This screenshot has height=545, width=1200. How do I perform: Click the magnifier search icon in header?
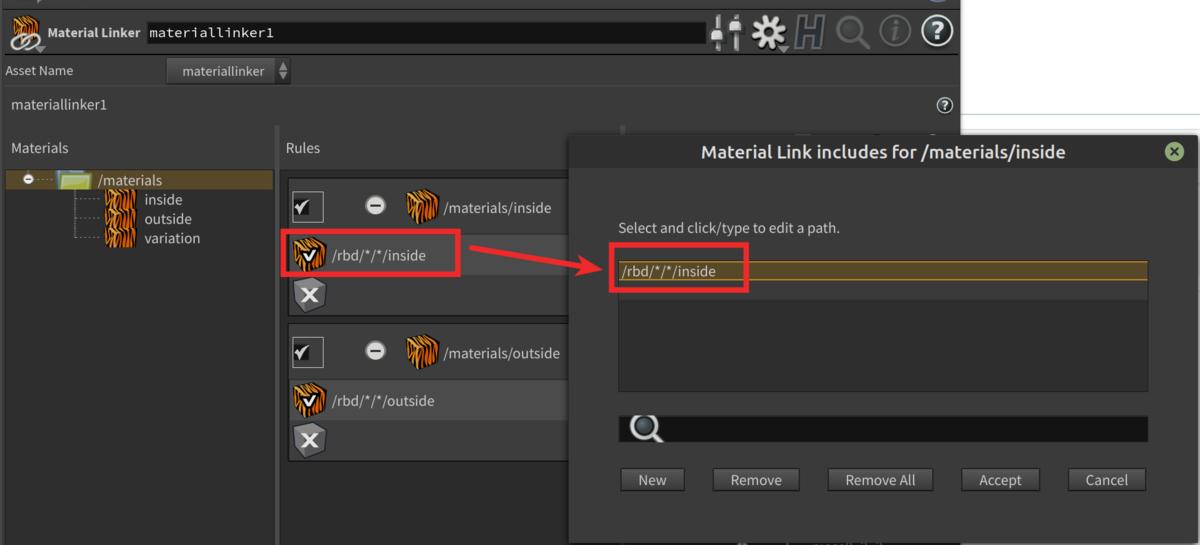pos(853,33)
